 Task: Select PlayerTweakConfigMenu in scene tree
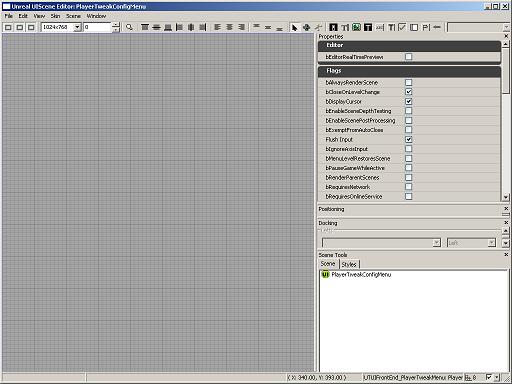tap(361, 274)
